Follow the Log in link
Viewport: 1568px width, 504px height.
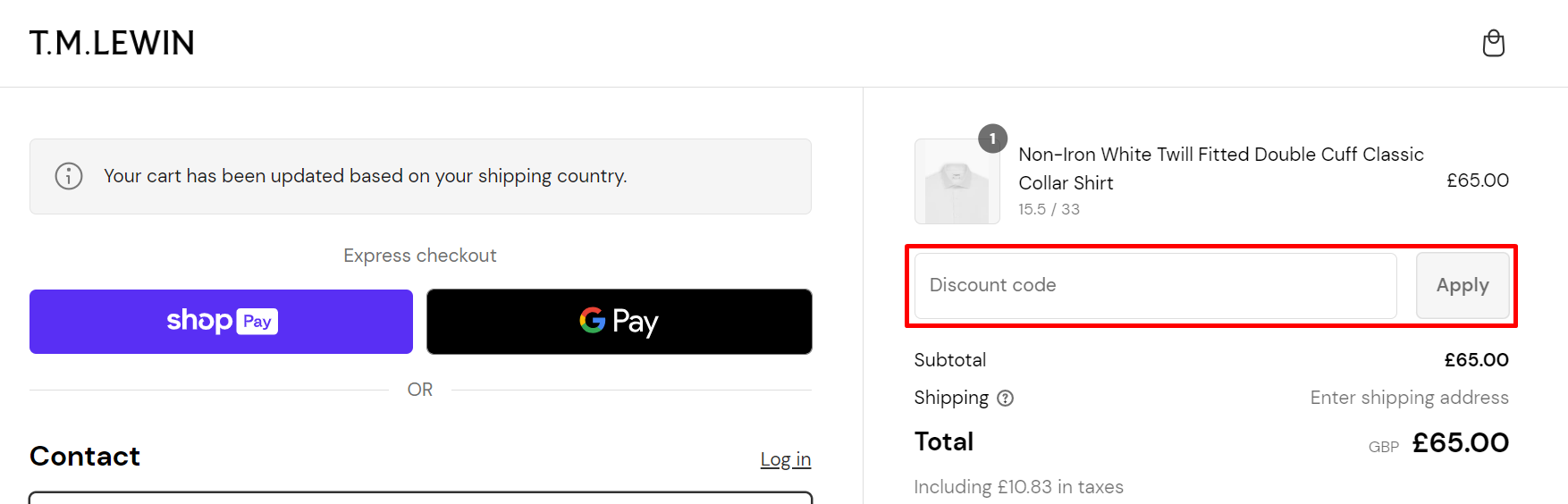pyautogui.click(x=785, y=459)
